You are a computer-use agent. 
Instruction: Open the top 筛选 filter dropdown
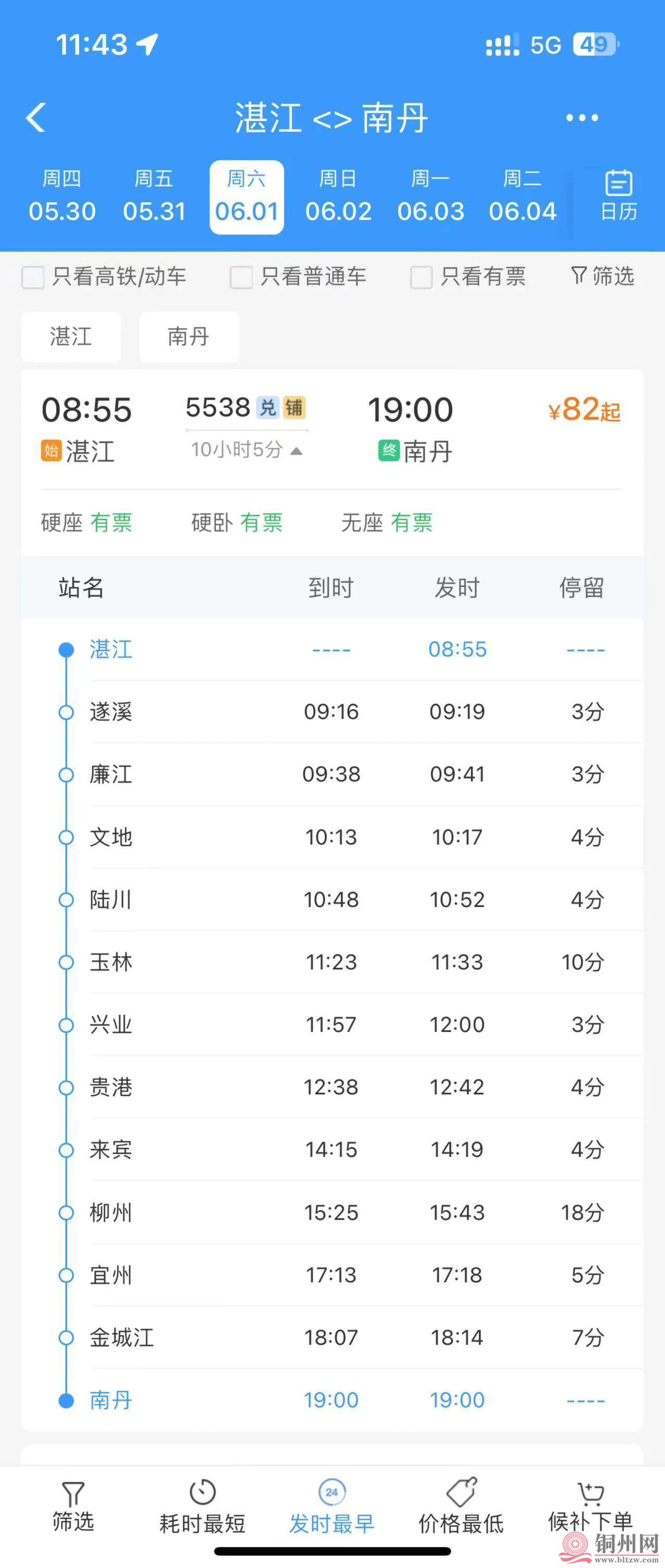pos(602,276)
